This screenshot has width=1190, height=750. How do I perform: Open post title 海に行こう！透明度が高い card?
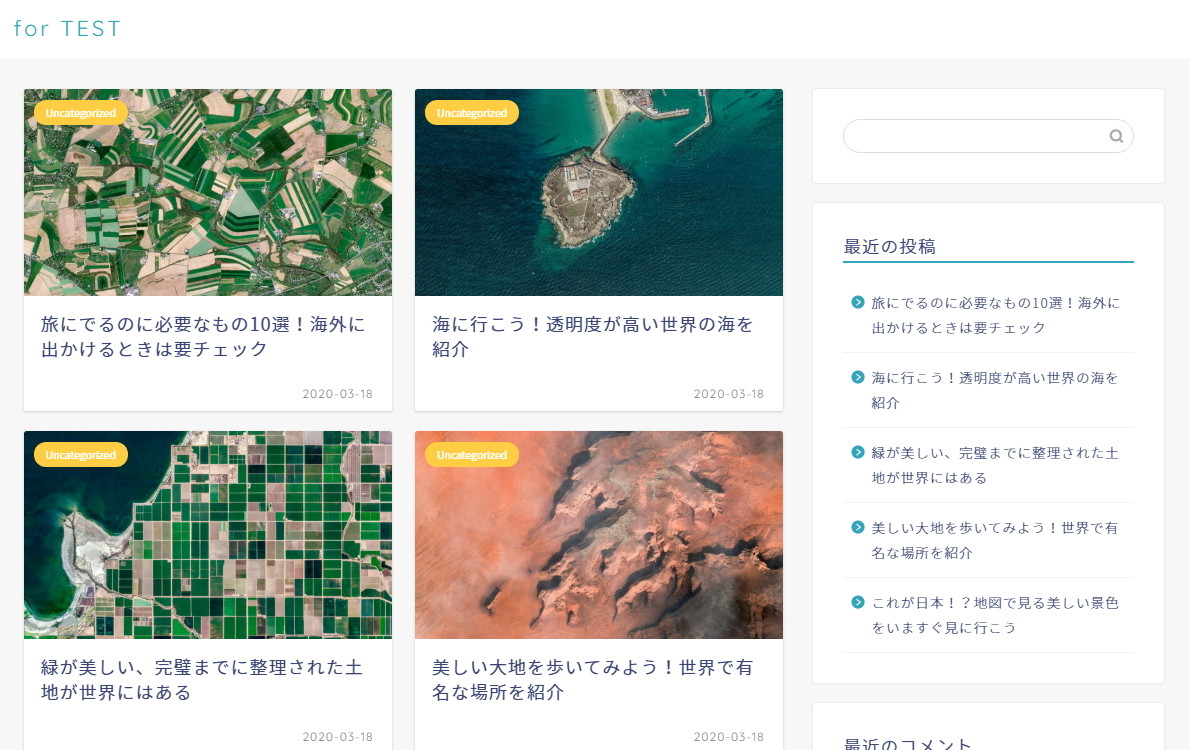pos(593,337)
